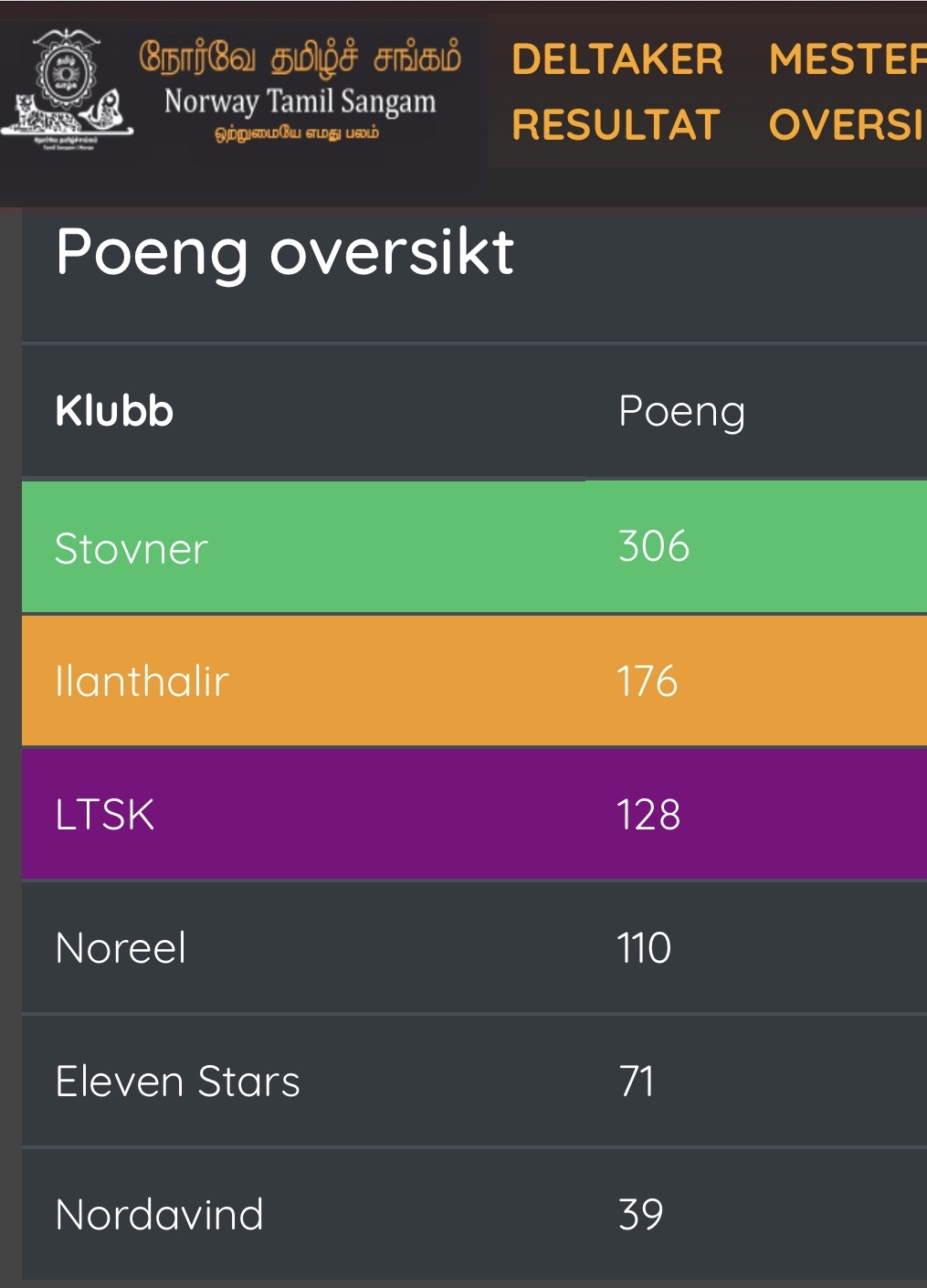Open the RESULTAT menu item
Viewport: 927px width, 1288px height.
tap(616, 124)
